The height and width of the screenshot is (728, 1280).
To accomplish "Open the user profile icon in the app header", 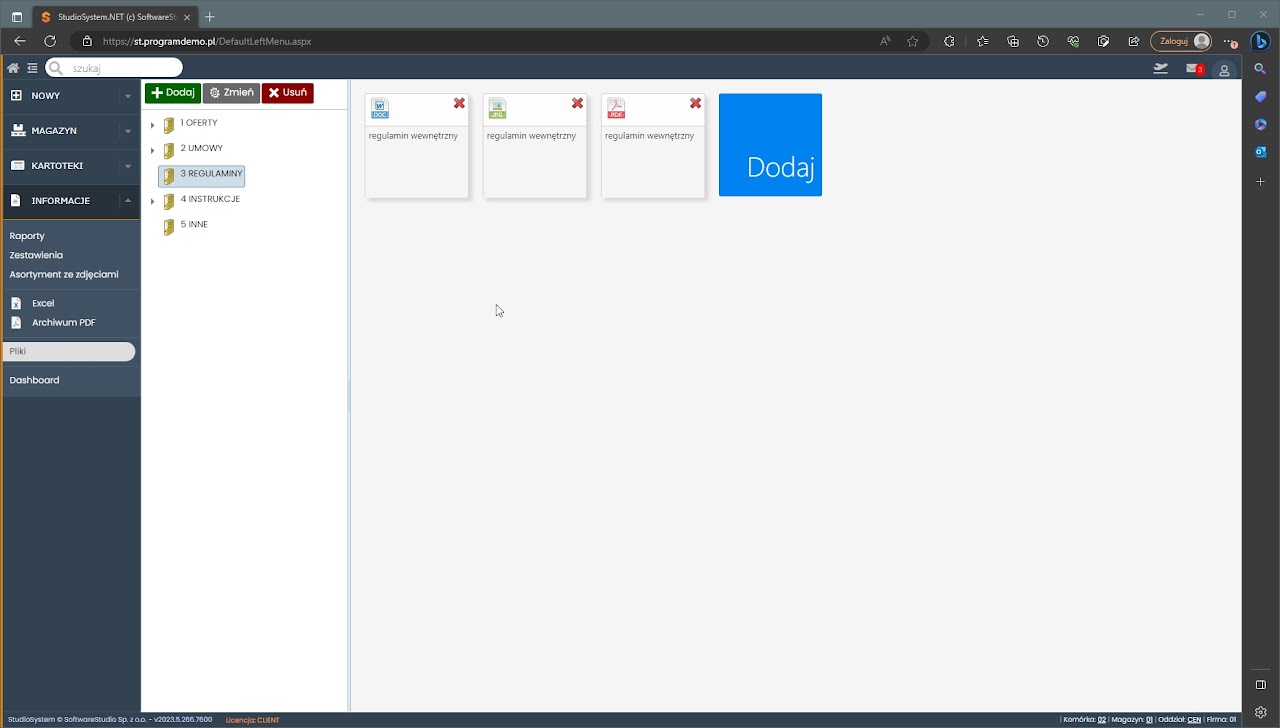I will (1224, 70).
